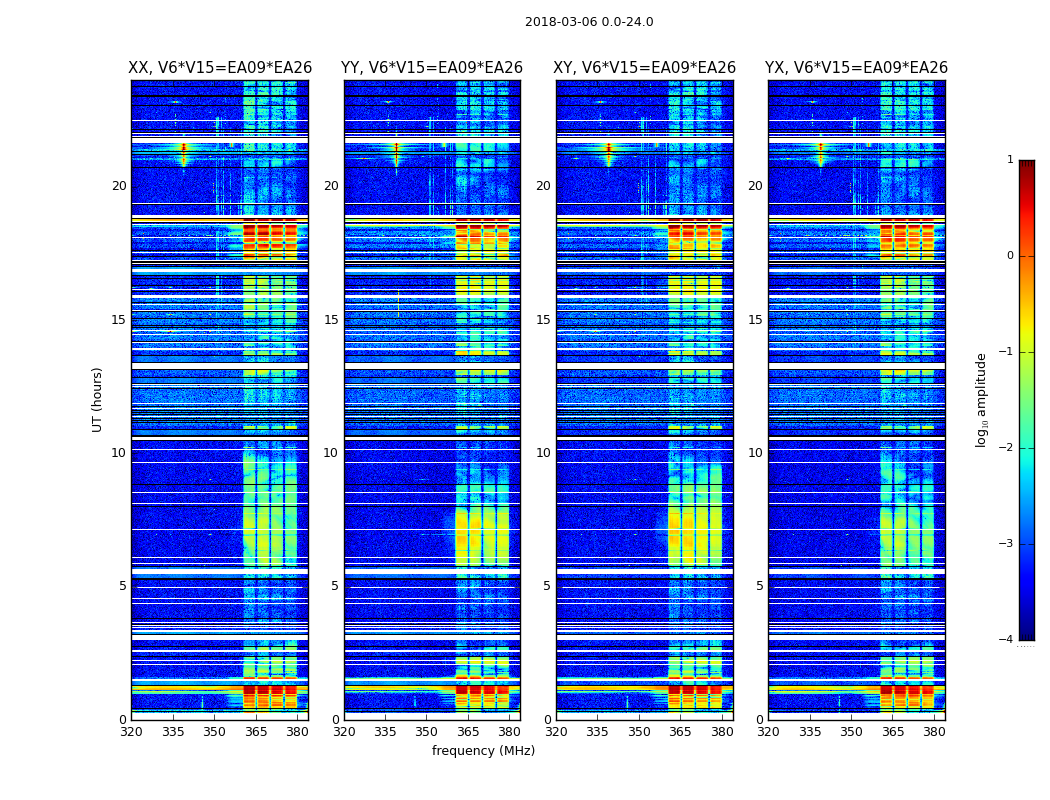Viewport: 1050px width, 800px height.
Task: Click the 20 y-tick left of XX panel
Action: [119, 186]
